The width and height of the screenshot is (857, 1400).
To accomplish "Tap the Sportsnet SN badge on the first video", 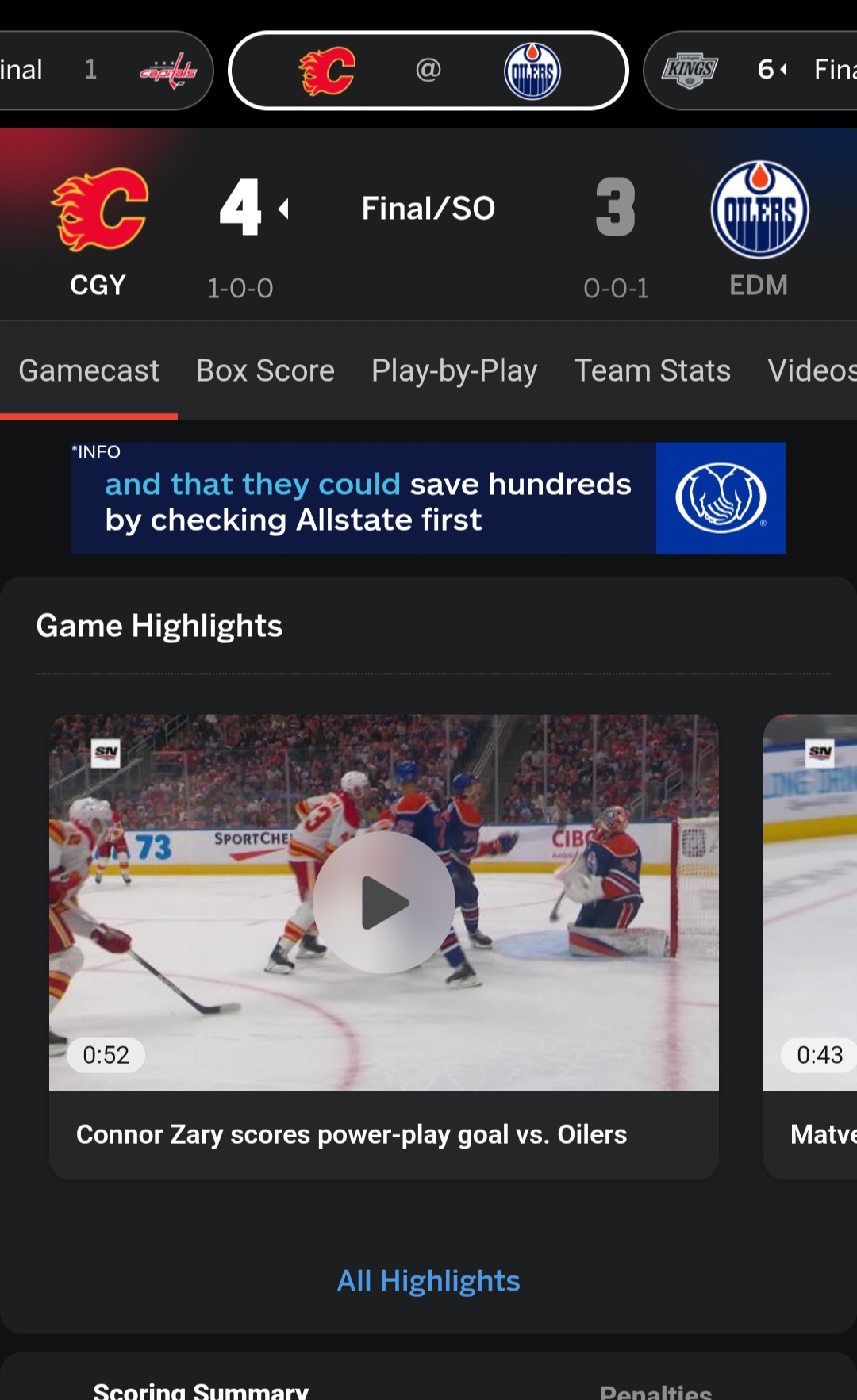I will tap(106, 752).
